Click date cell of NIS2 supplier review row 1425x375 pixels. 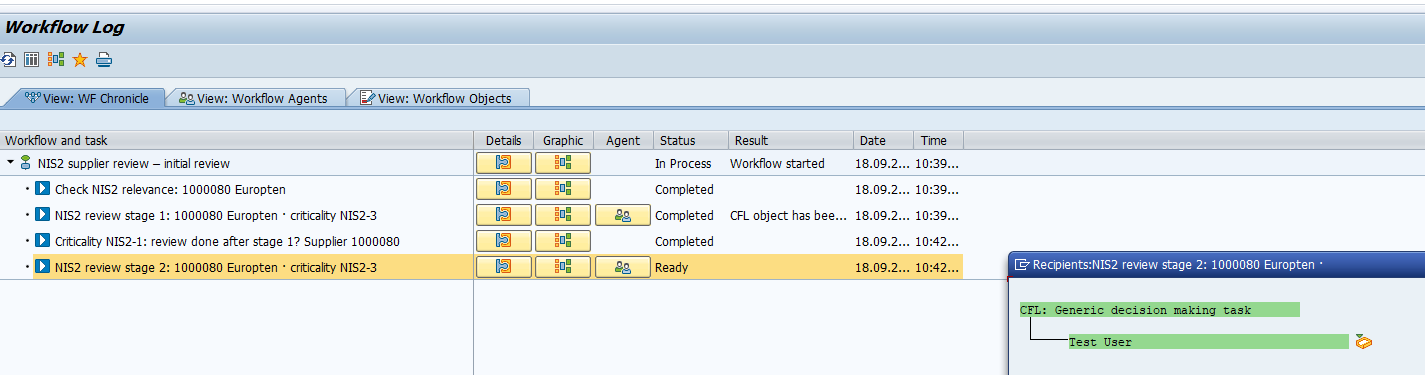[x=882, y=163]
